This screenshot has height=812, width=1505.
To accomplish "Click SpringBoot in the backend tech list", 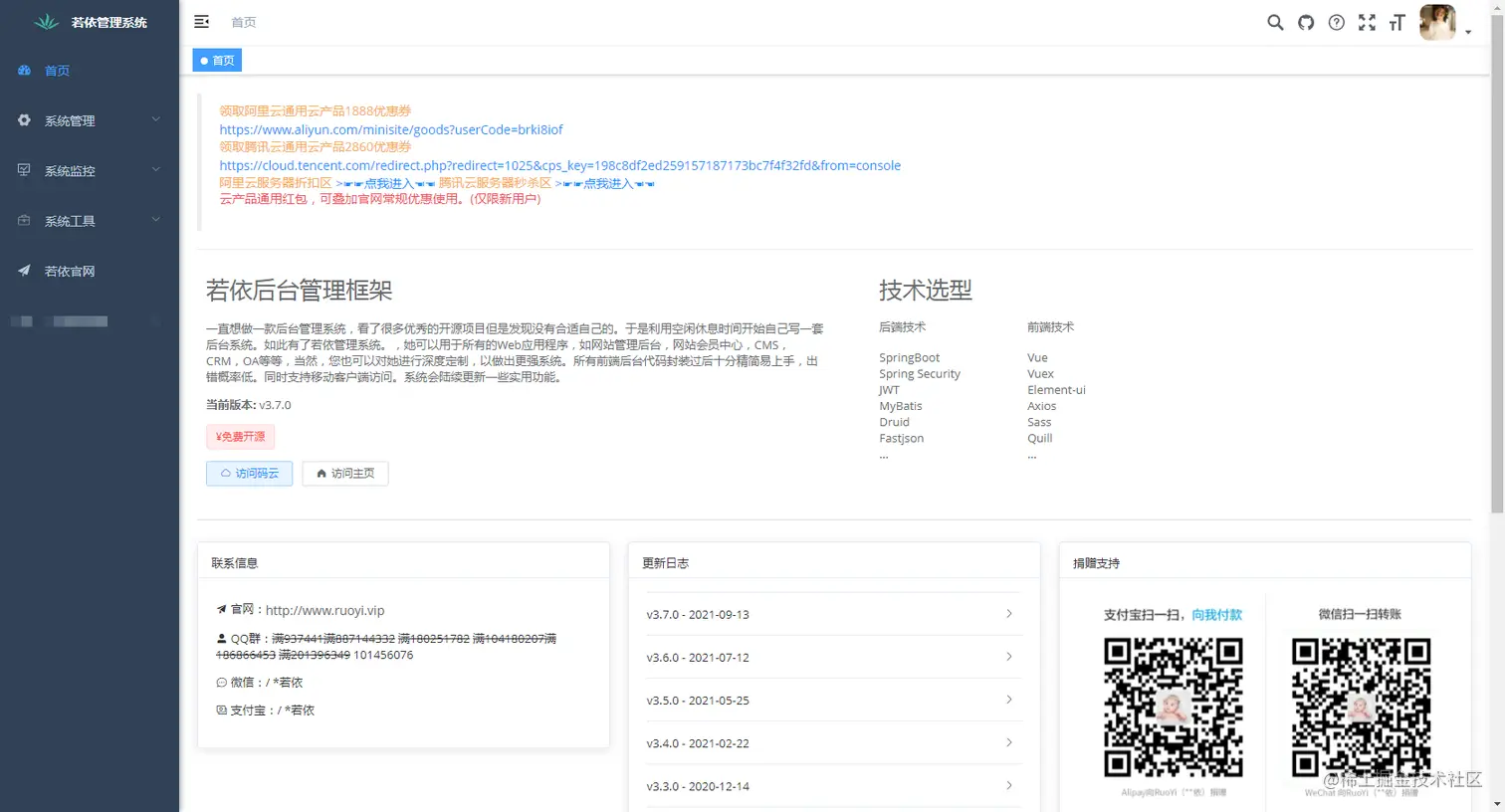I will (910, 357).
